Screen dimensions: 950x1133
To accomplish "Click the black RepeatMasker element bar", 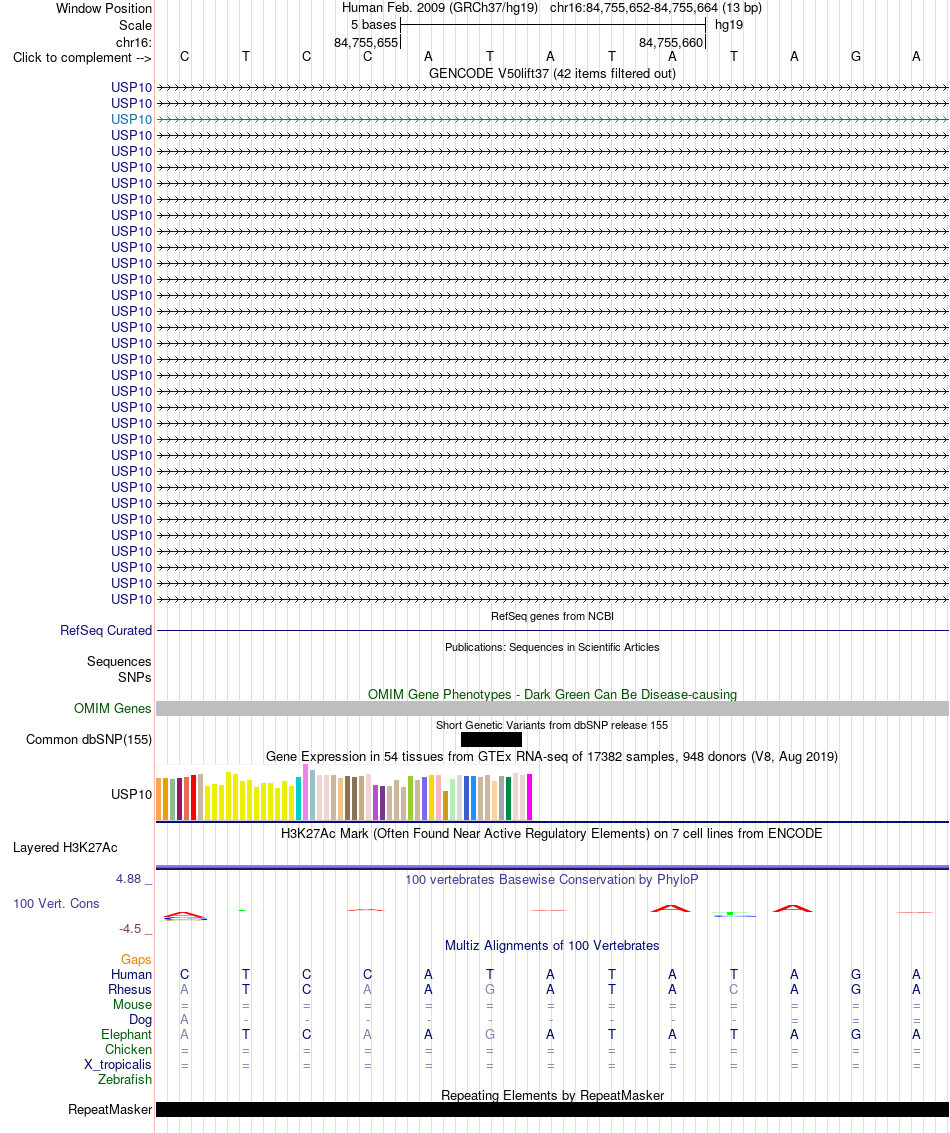I will [x=552, y=1109].
